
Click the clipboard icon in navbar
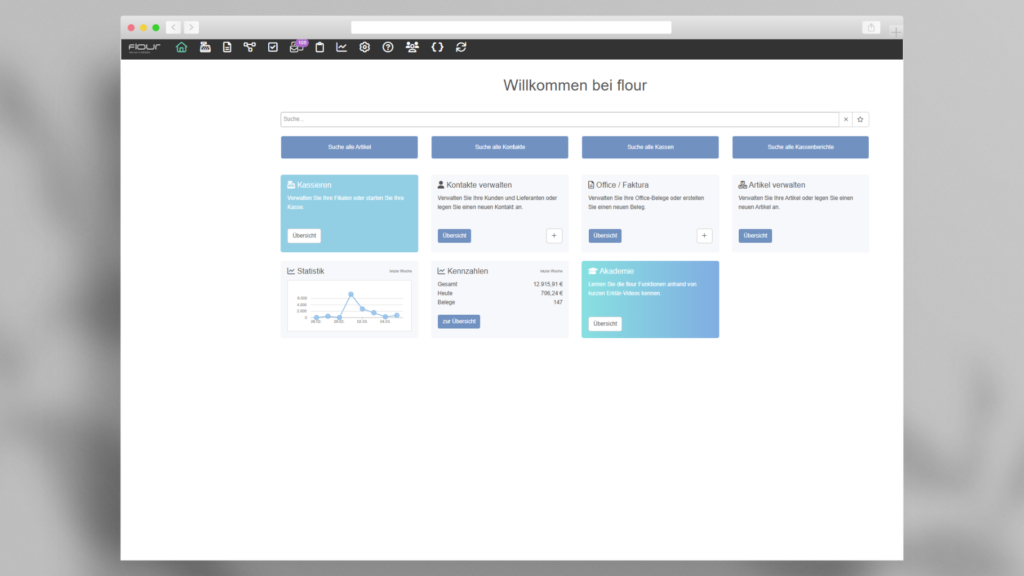pyautogui.click(x=319, y=47)
